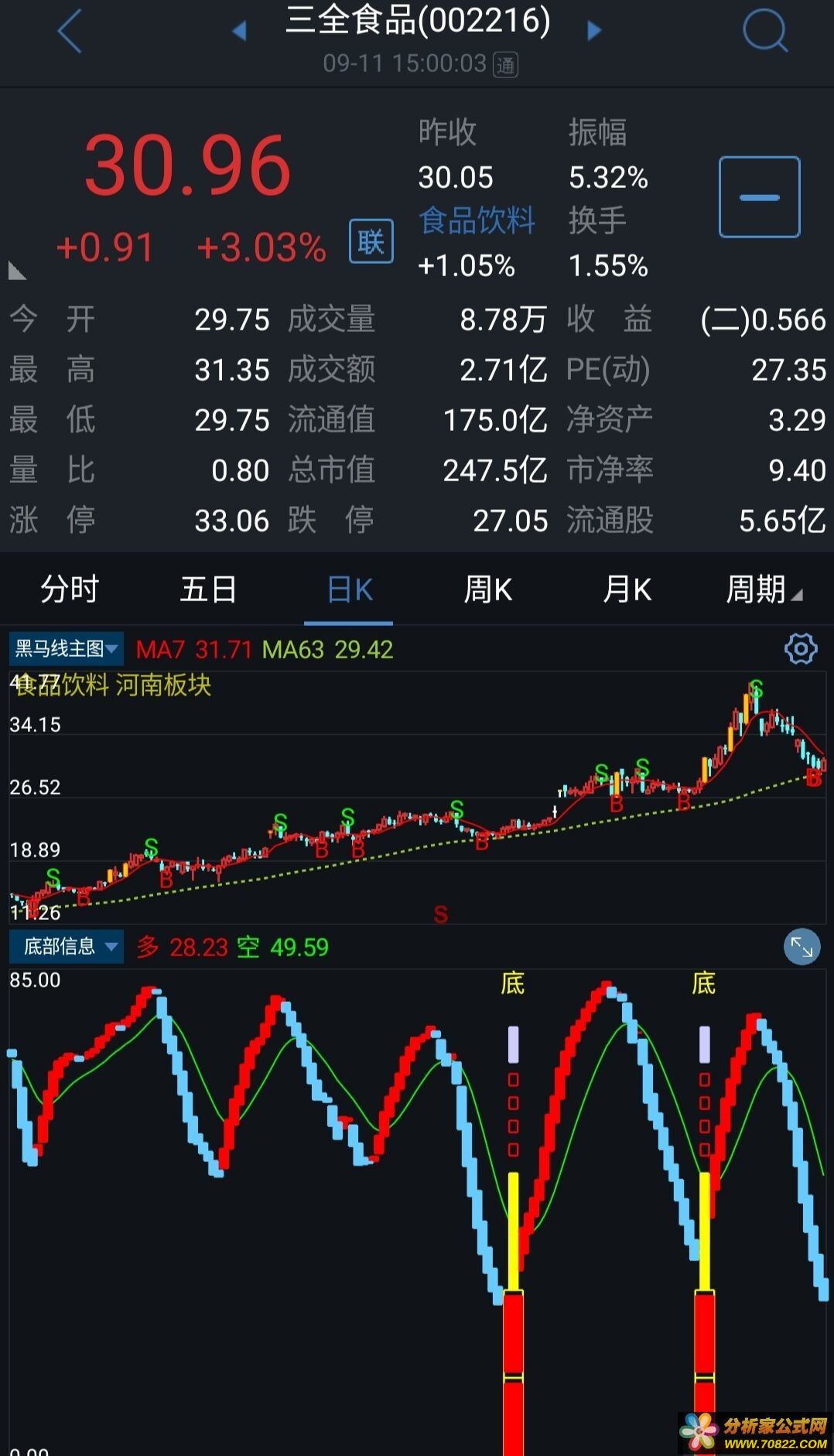Tap the latest B buy marker at chart end
The image size is (834, 1456).
(813, 779)
